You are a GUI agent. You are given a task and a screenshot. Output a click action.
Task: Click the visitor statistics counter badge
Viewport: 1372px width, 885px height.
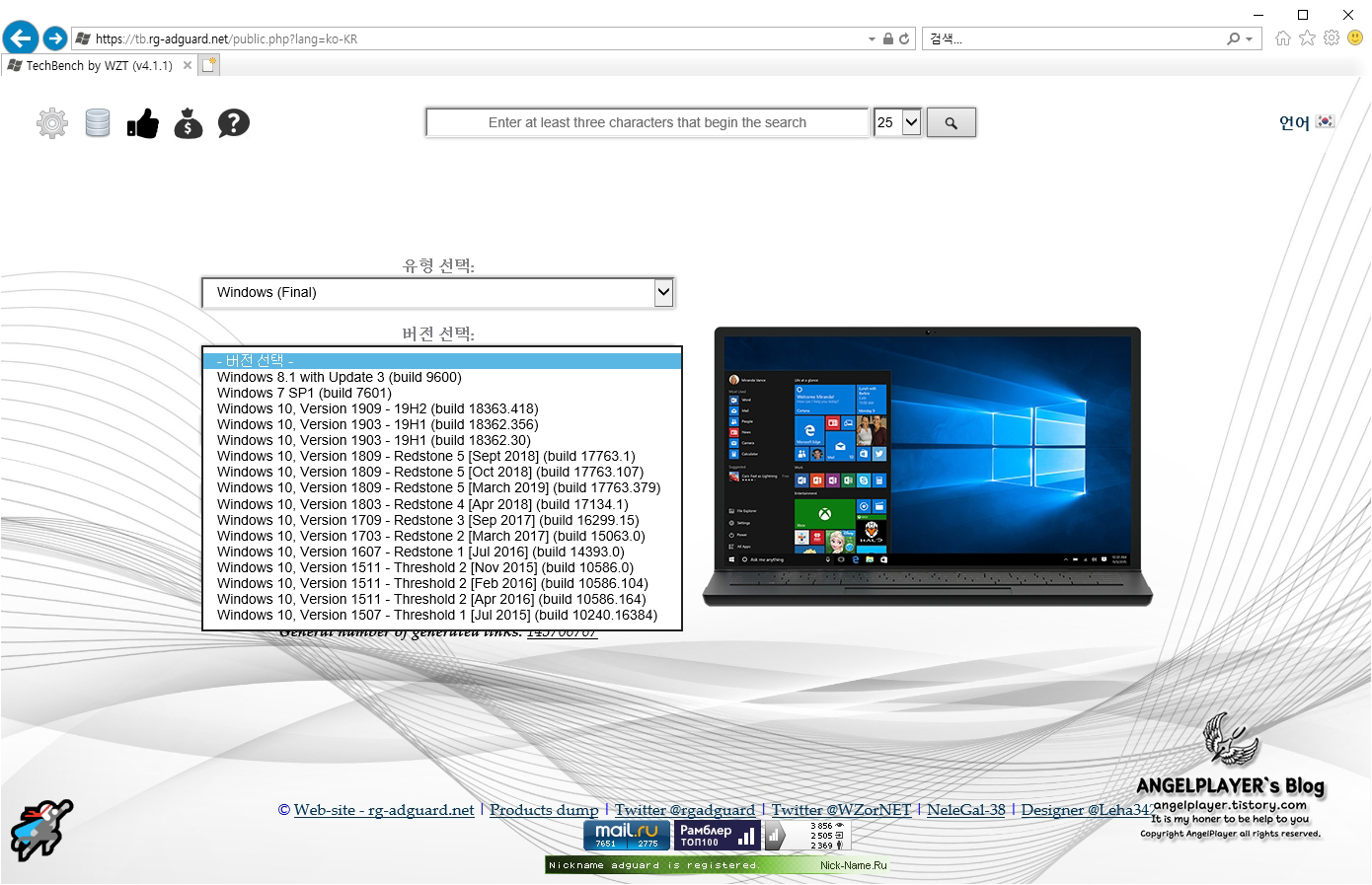(807, 835)
